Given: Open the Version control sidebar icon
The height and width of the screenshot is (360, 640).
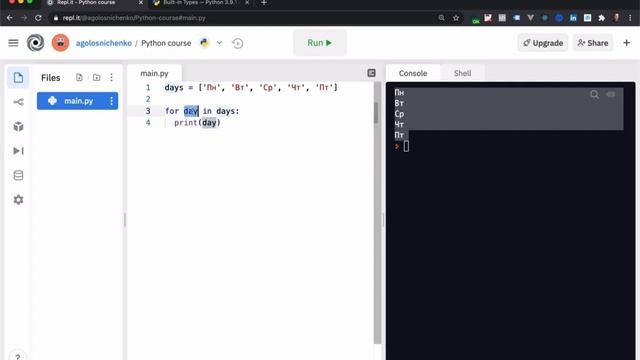Looking at the screenshot, I should point(18,102).
